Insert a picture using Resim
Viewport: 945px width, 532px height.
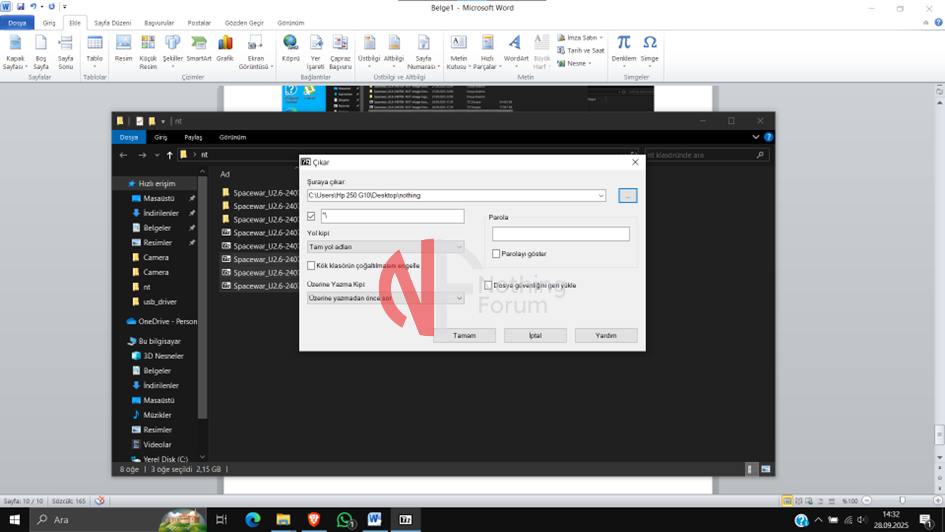pos(123,46)
